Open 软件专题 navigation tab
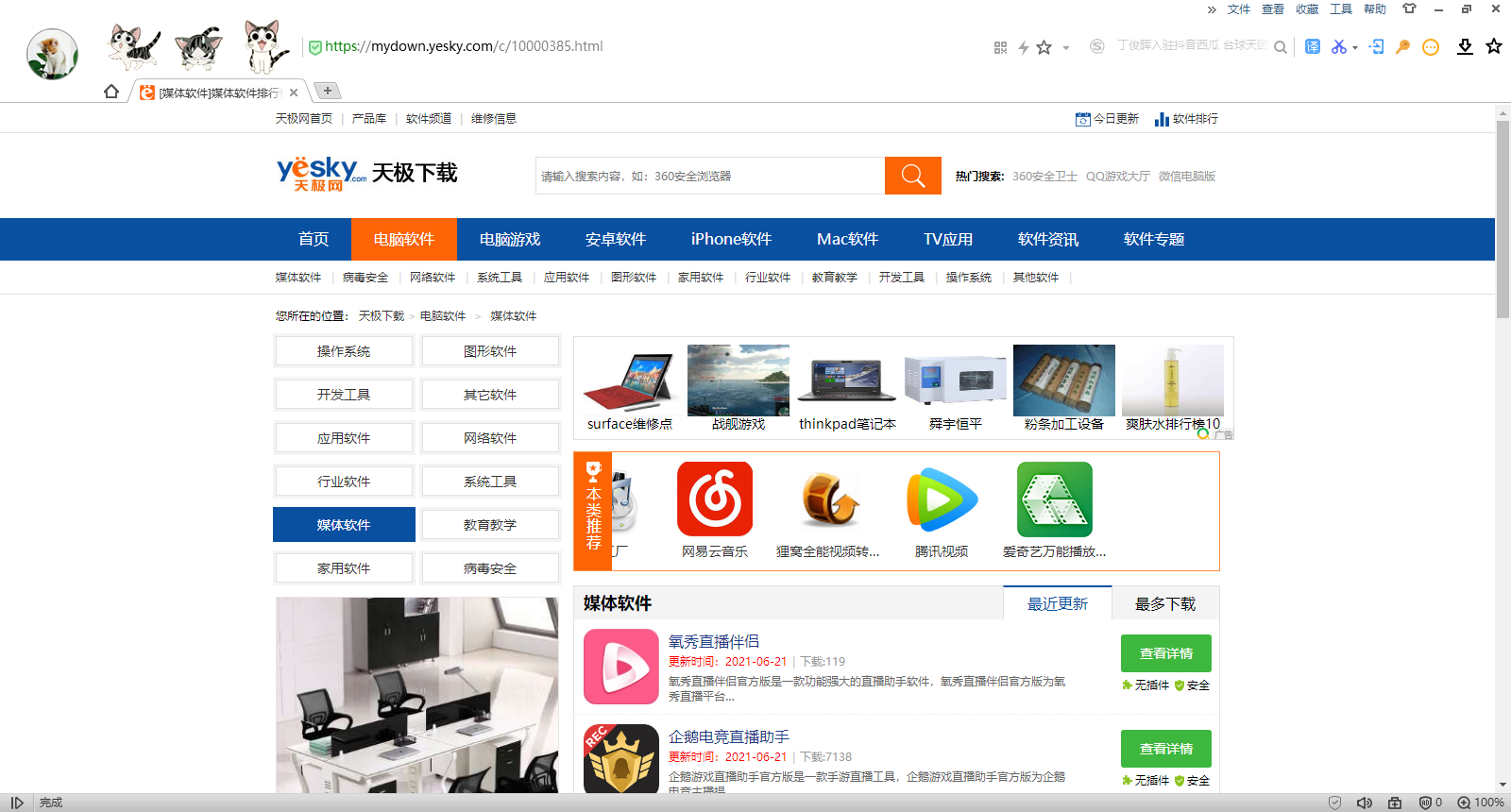 pyautogui.click(x=1154, y=239)
